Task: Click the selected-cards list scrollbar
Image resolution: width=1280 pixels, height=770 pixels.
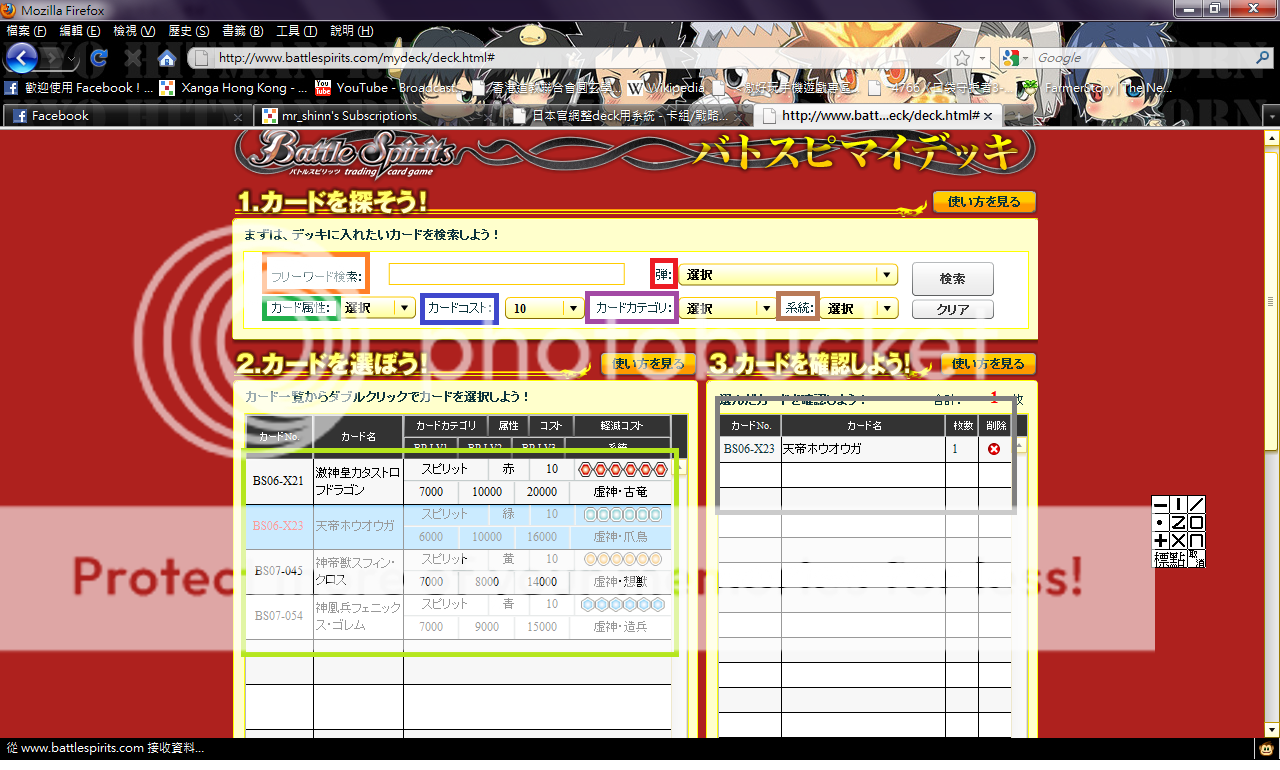Action: point(1019,586)
